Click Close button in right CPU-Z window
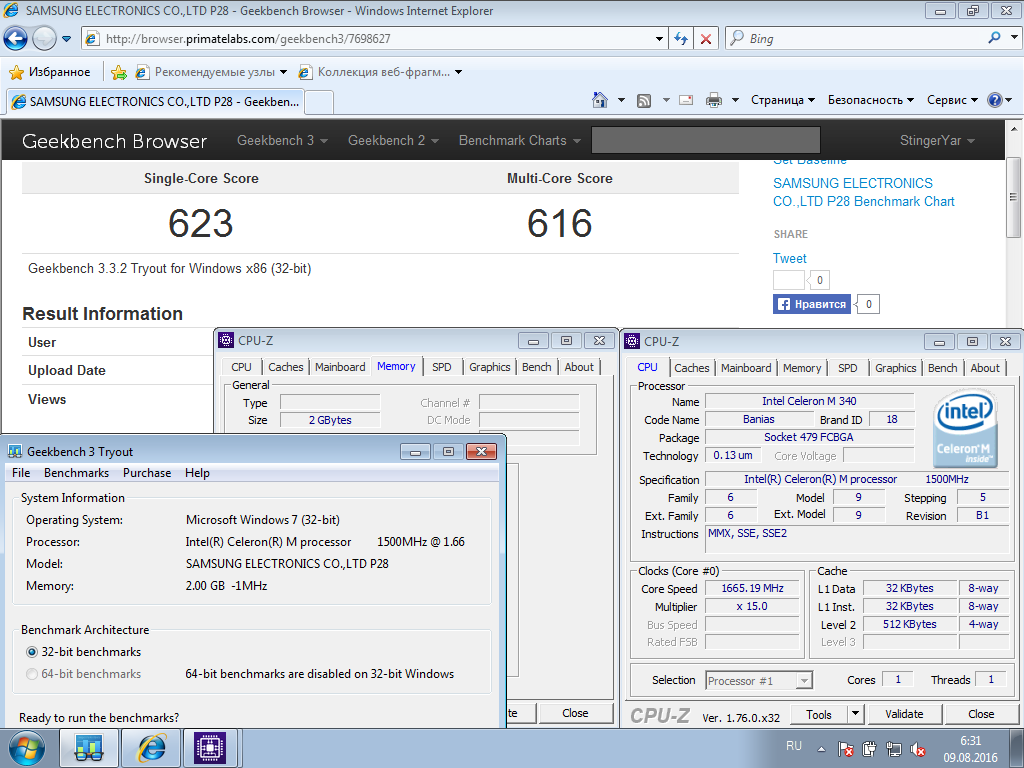Viewport: 1024px width, 768px height. pos(981,714)
